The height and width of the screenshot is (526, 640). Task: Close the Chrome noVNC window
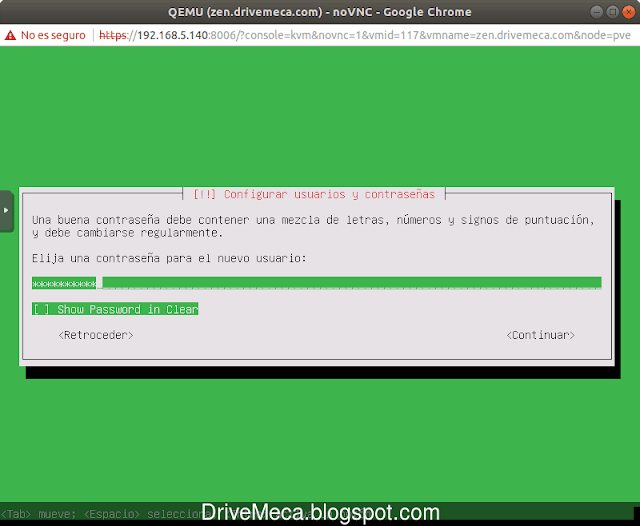click(x=628, y=12)
